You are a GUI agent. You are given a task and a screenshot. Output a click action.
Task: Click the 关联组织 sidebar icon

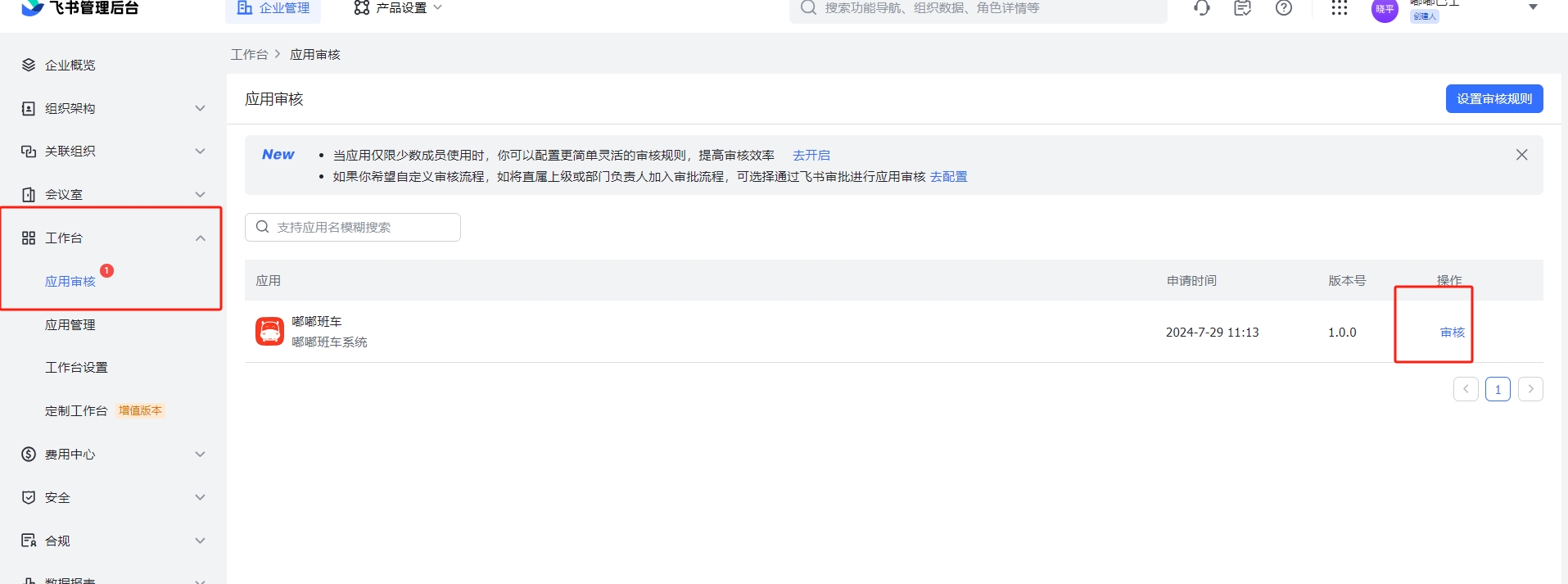pos(29,151)
